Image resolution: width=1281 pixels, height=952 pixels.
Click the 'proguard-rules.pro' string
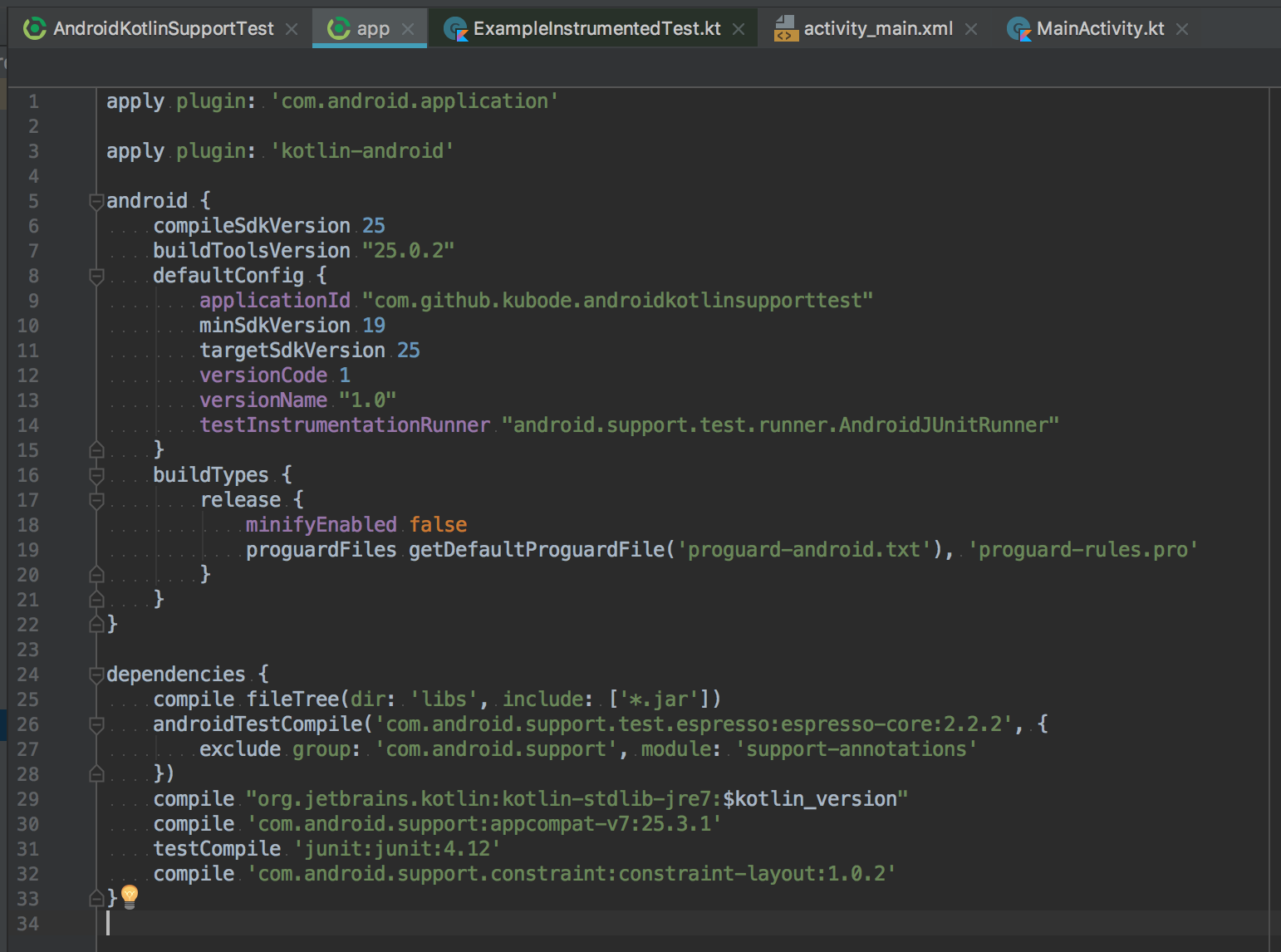tap(1083, 550)
